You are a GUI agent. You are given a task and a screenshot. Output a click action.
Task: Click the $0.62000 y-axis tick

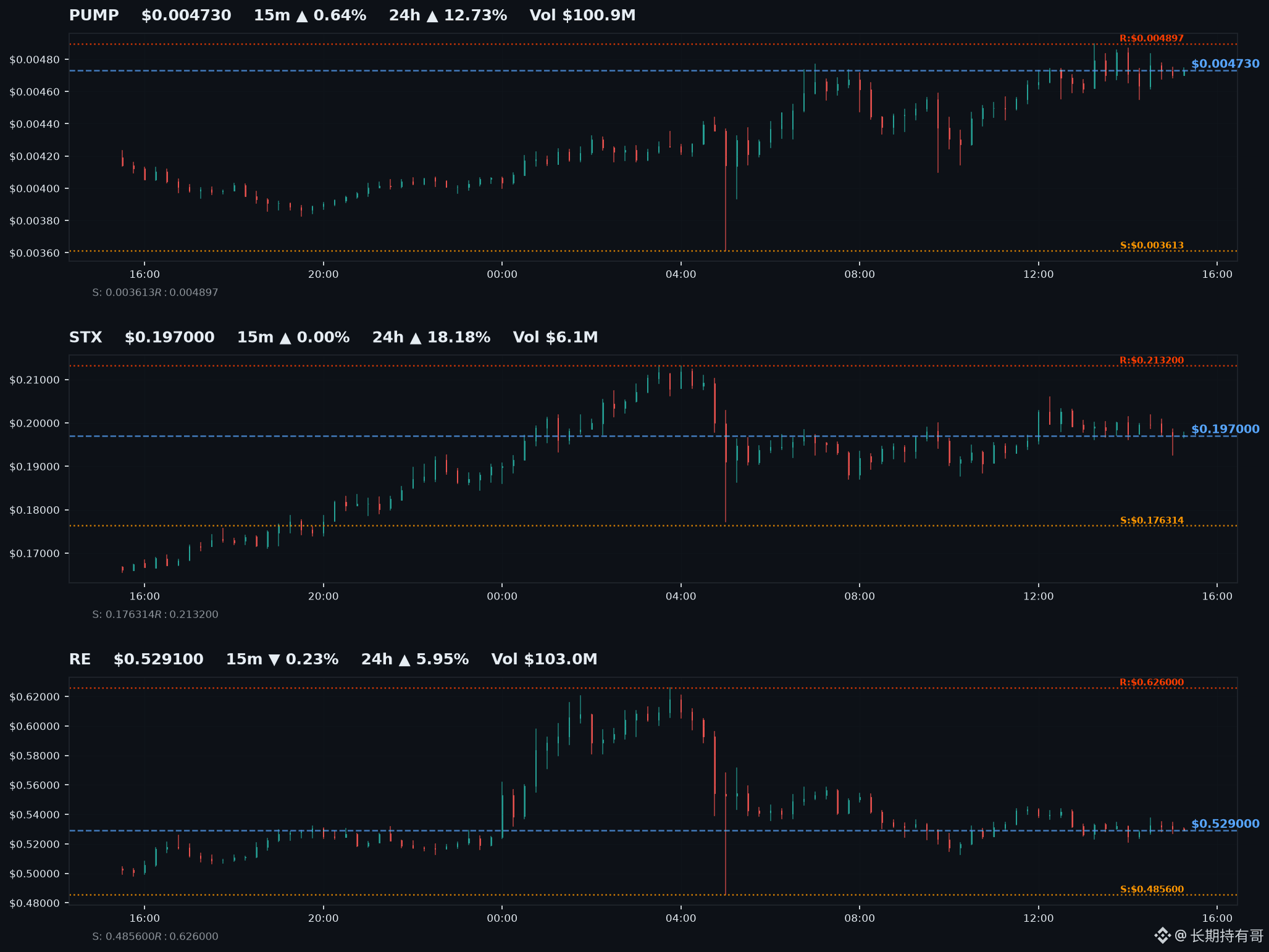pos(35,697)
